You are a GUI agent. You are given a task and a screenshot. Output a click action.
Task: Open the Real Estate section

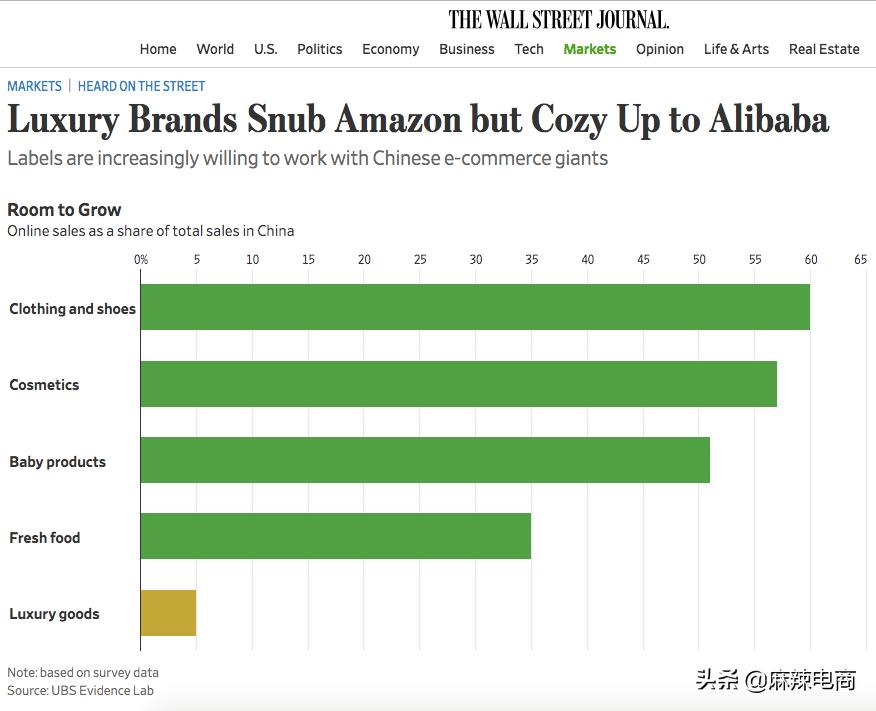[x=824, y=49]
